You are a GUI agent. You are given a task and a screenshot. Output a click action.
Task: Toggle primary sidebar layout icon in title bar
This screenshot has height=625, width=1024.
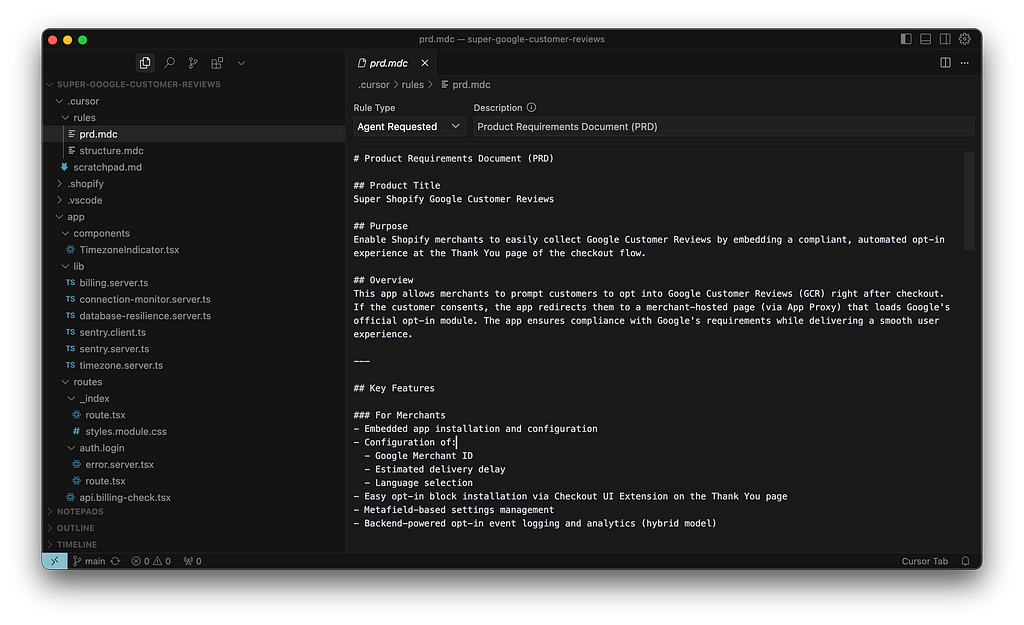click(906, 39)
